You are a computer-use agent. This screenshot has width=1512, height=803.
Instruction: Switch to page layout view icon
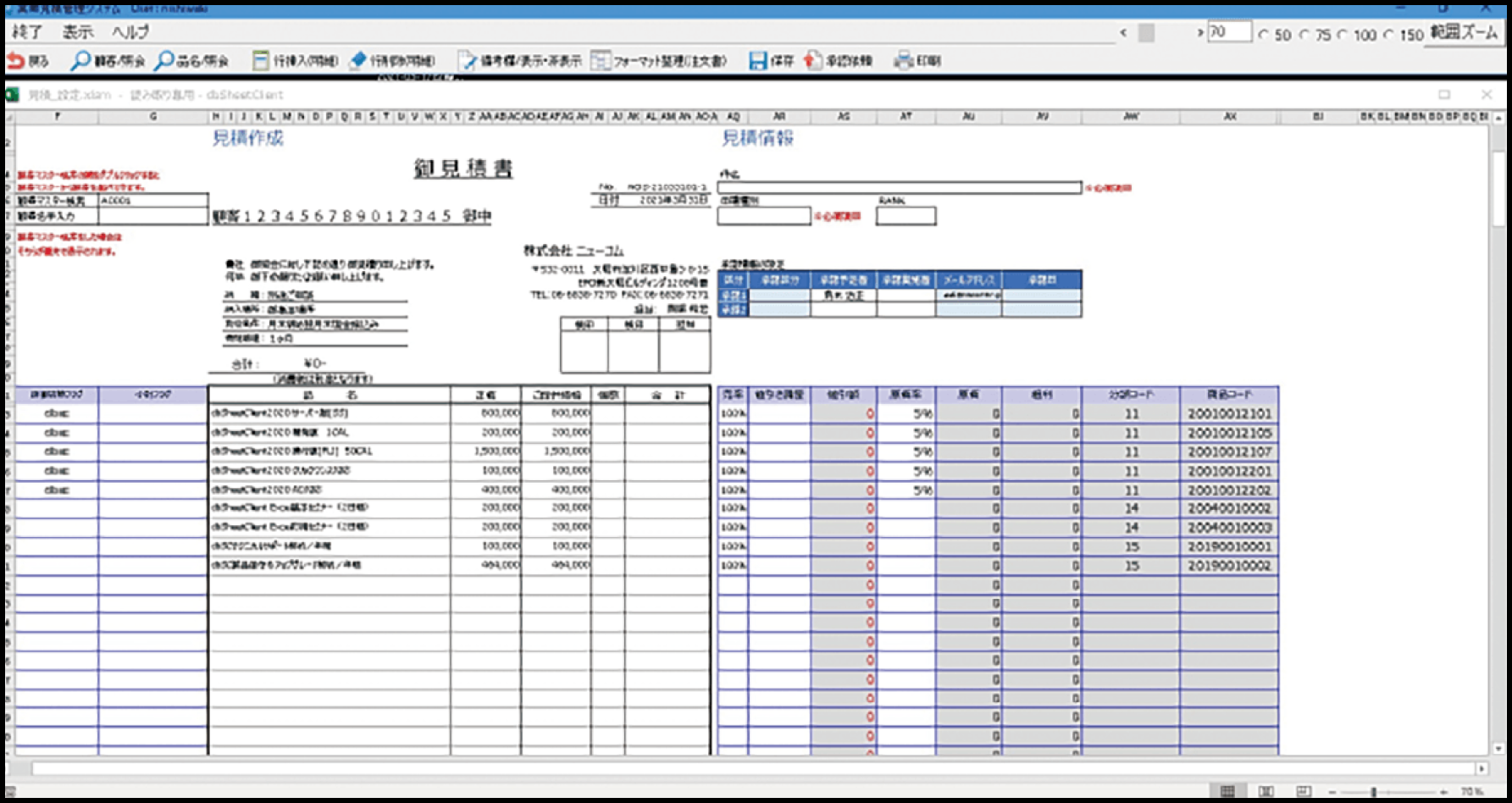click(1266, 791)
